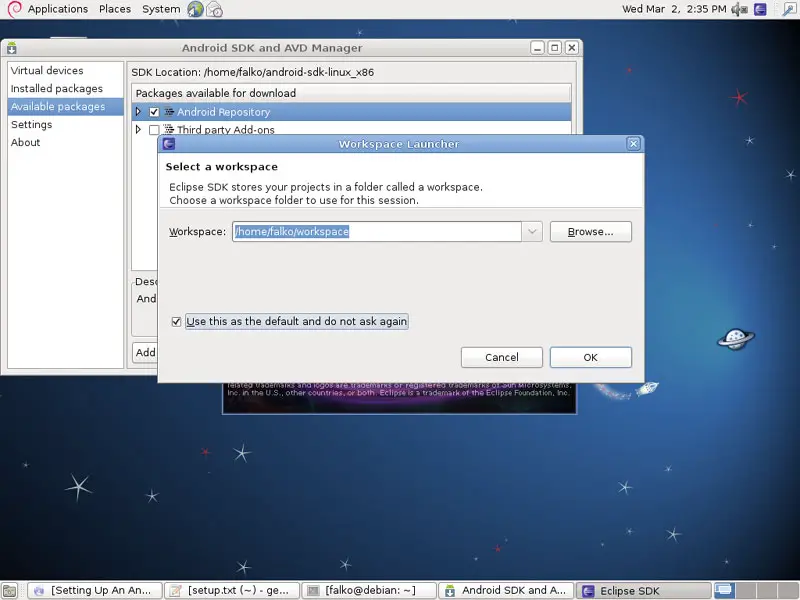
Task: Select Available packages in SDK Manager sidebar
Action: coord(66,107)
